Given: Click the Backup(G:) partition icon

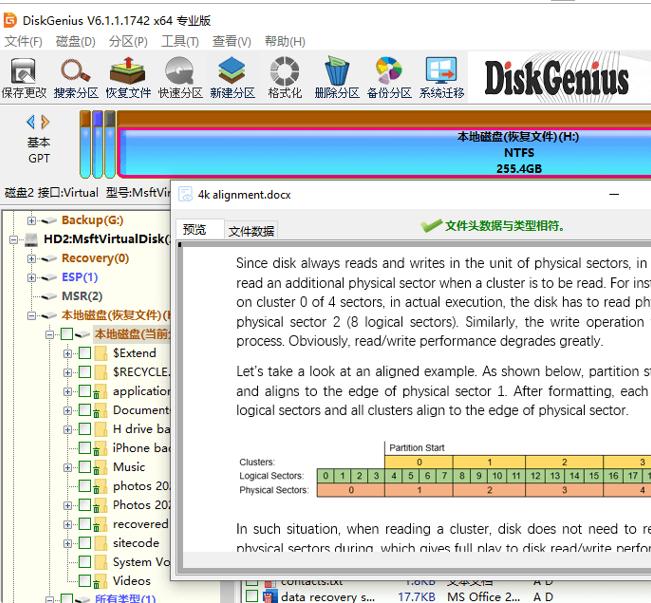Looking at the screenshot, I should coord(49,220).
